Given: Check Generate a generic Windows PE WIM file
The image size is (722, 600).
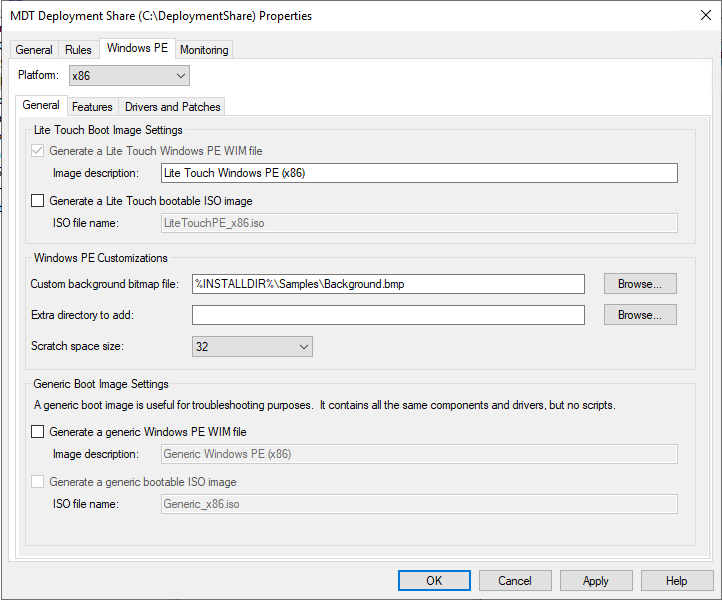Looking at the screenshot, I should [38, 432].
